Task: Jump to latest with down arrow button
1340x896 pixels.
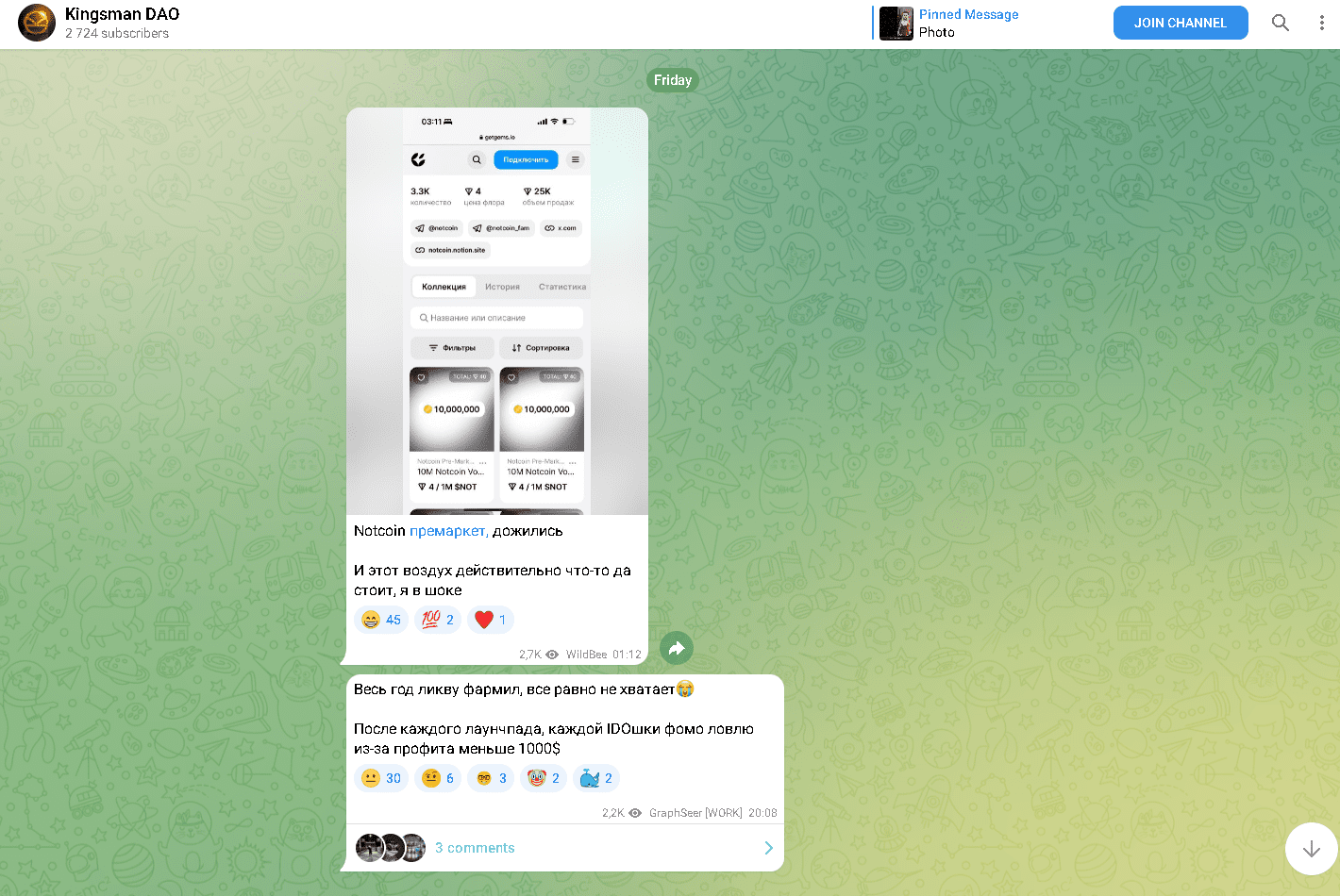Action: click(x=1311, y=849)
